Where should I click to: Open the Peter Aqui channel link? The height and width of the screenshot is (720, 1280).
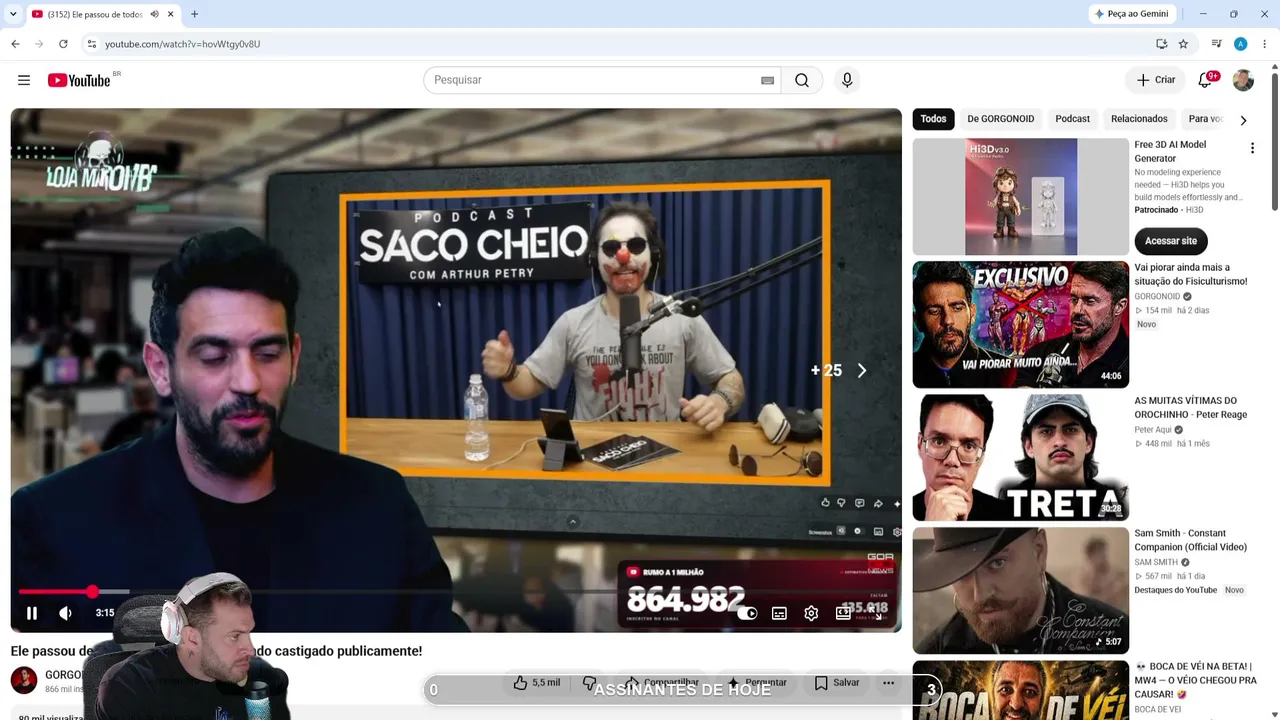1152,430
